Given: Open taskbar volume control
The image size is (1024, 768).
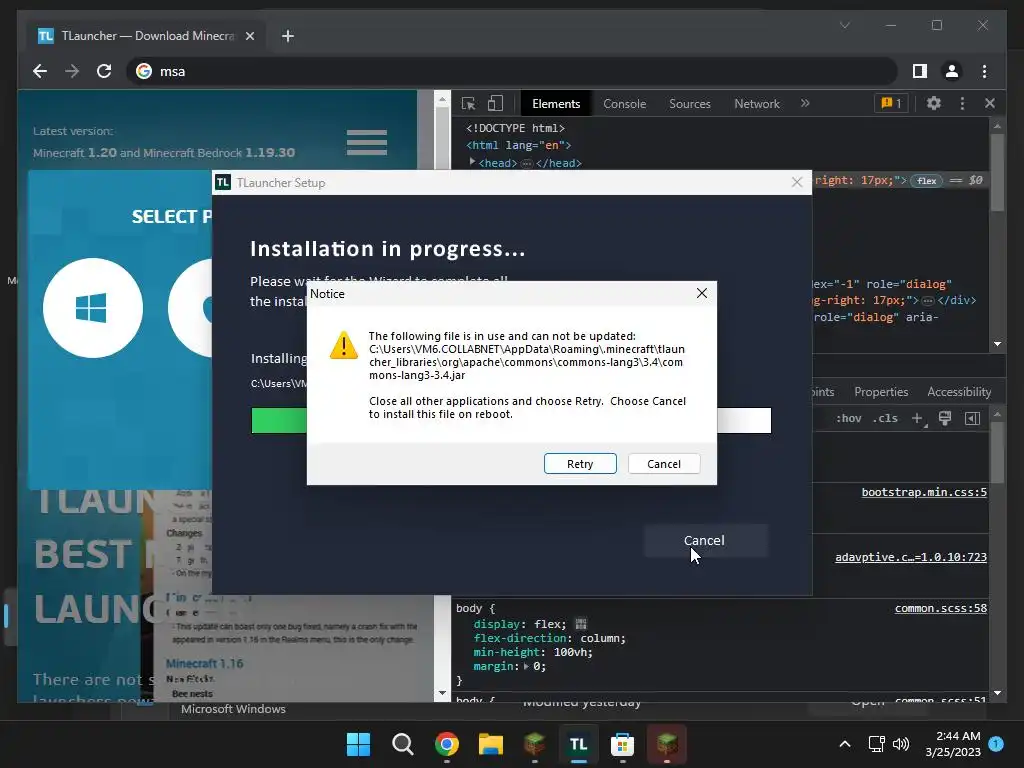Looking at the screenshot, I should (901, 744).
